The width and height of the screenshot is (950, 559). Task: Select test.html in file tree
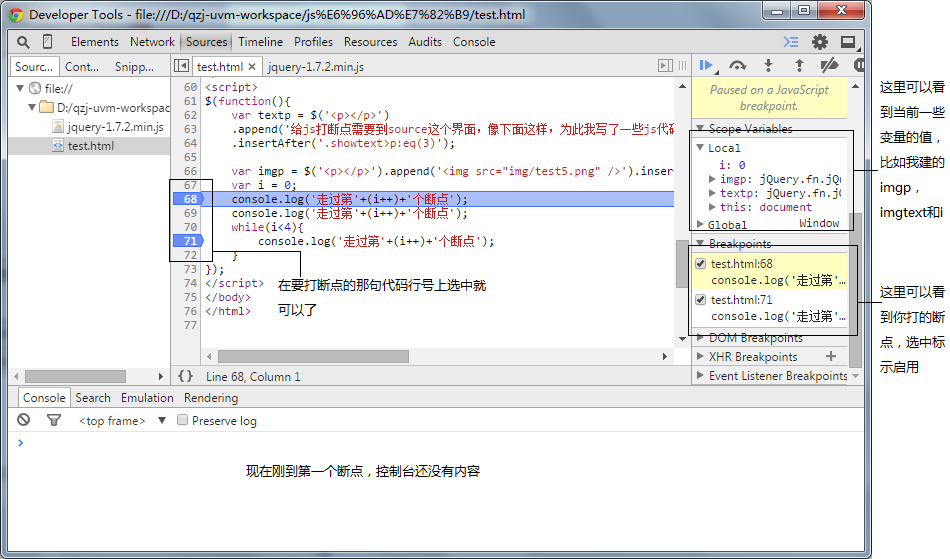coord(90,145)
